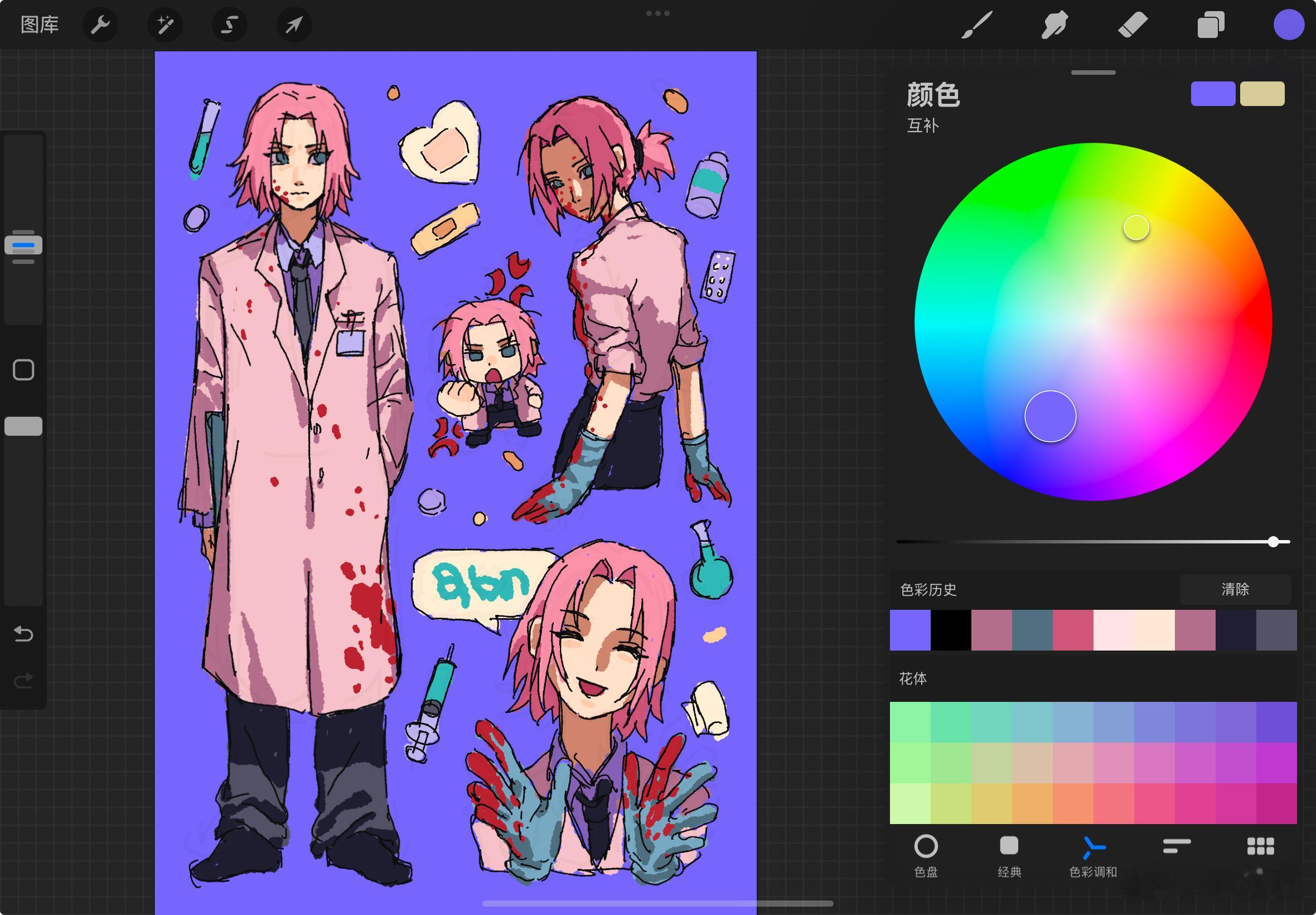This screenshot has height=915, width=1316.
Task: Click the 花体 palette title
Action: 913,679
